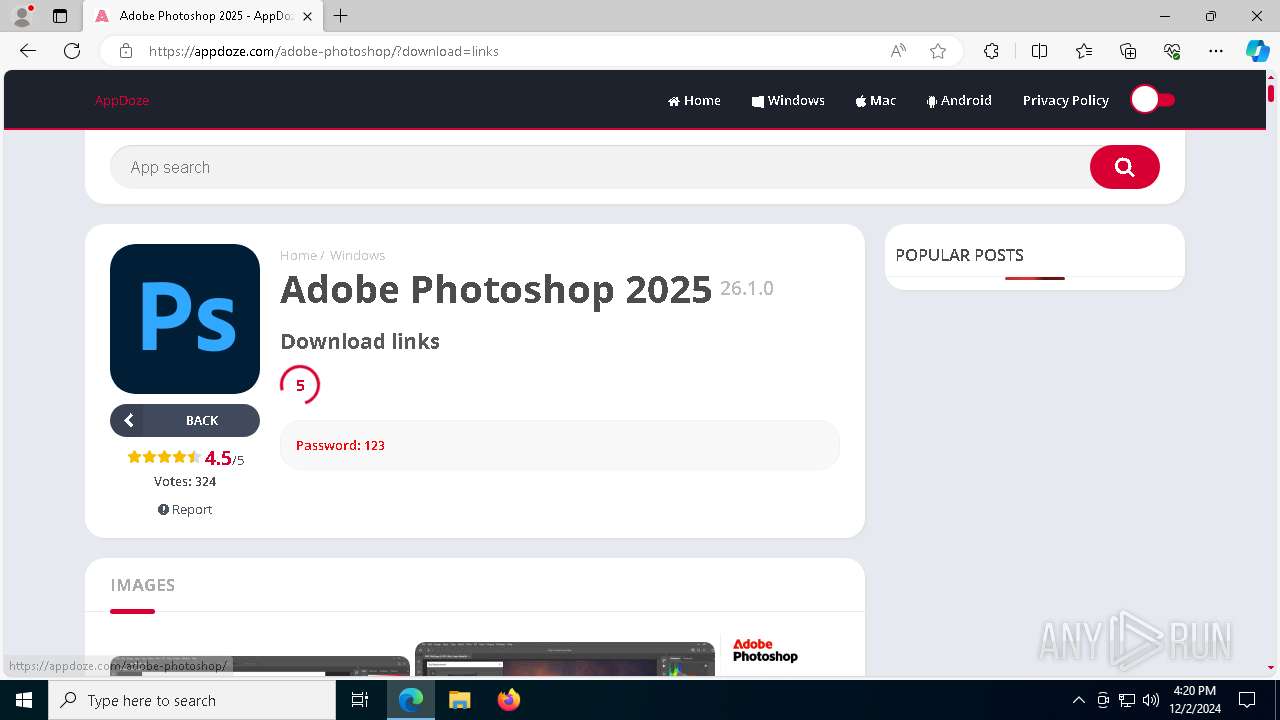The height and width of the screenshot is (720, 1280).
Task: Click the POPULAR POSTS heading
Action: (x=959, y=255)
